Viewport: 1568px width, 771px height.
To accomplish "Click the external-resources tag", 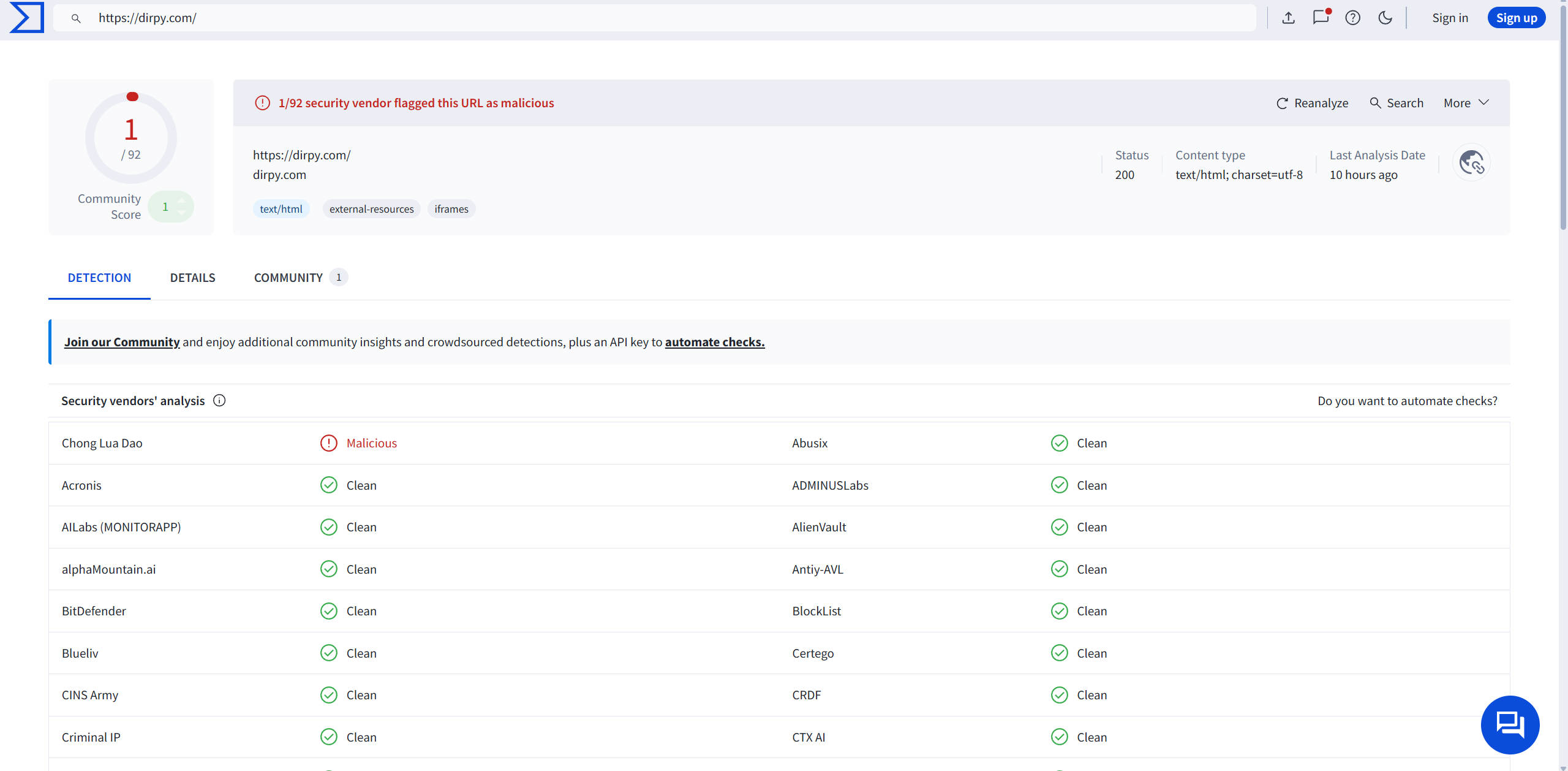I will (x=371, y=209).
